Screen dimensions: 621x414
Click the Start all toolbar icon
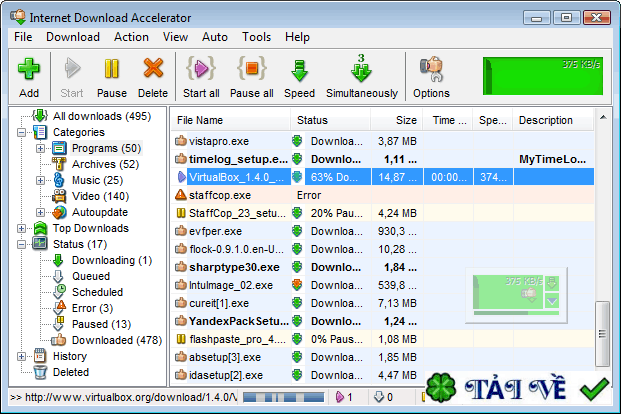point(201,77)
